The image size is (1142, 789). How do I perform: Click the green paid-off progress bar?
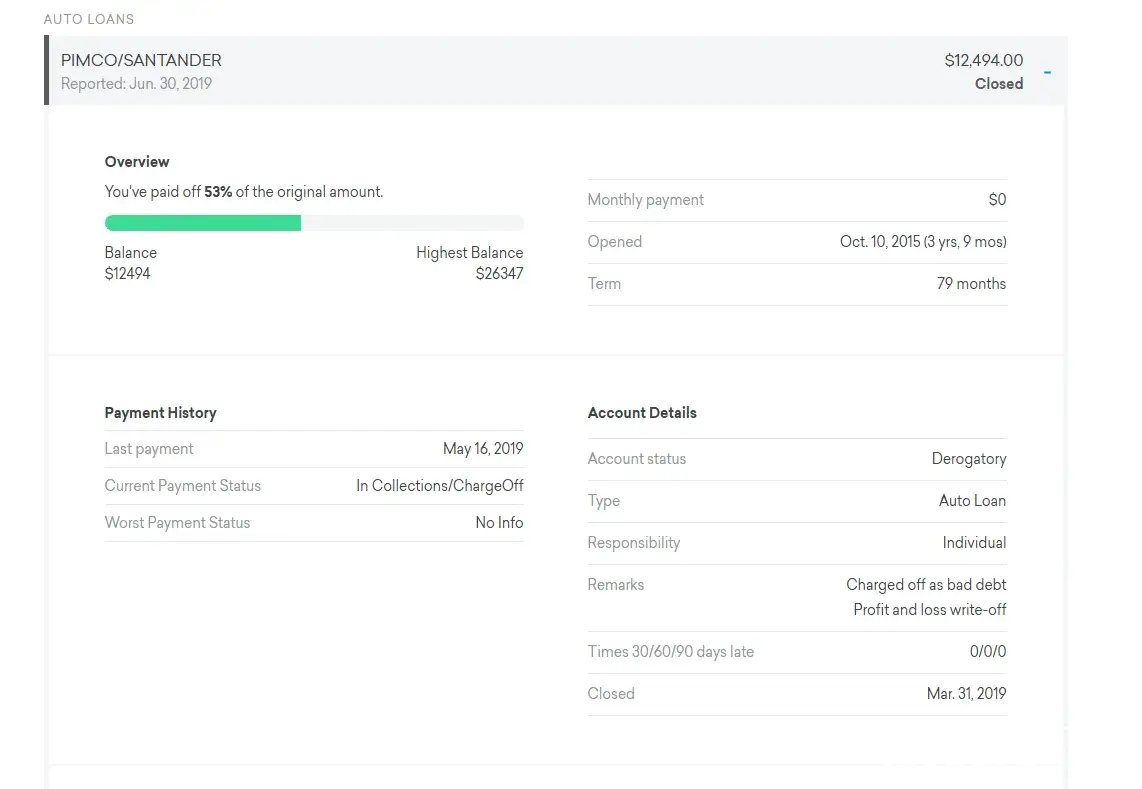point(203,223)
